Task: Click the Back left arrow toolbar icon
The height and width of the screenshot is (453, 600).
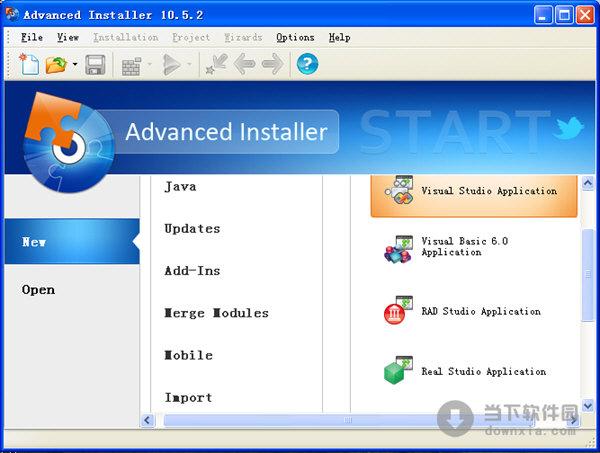Action: coord(245,64)
